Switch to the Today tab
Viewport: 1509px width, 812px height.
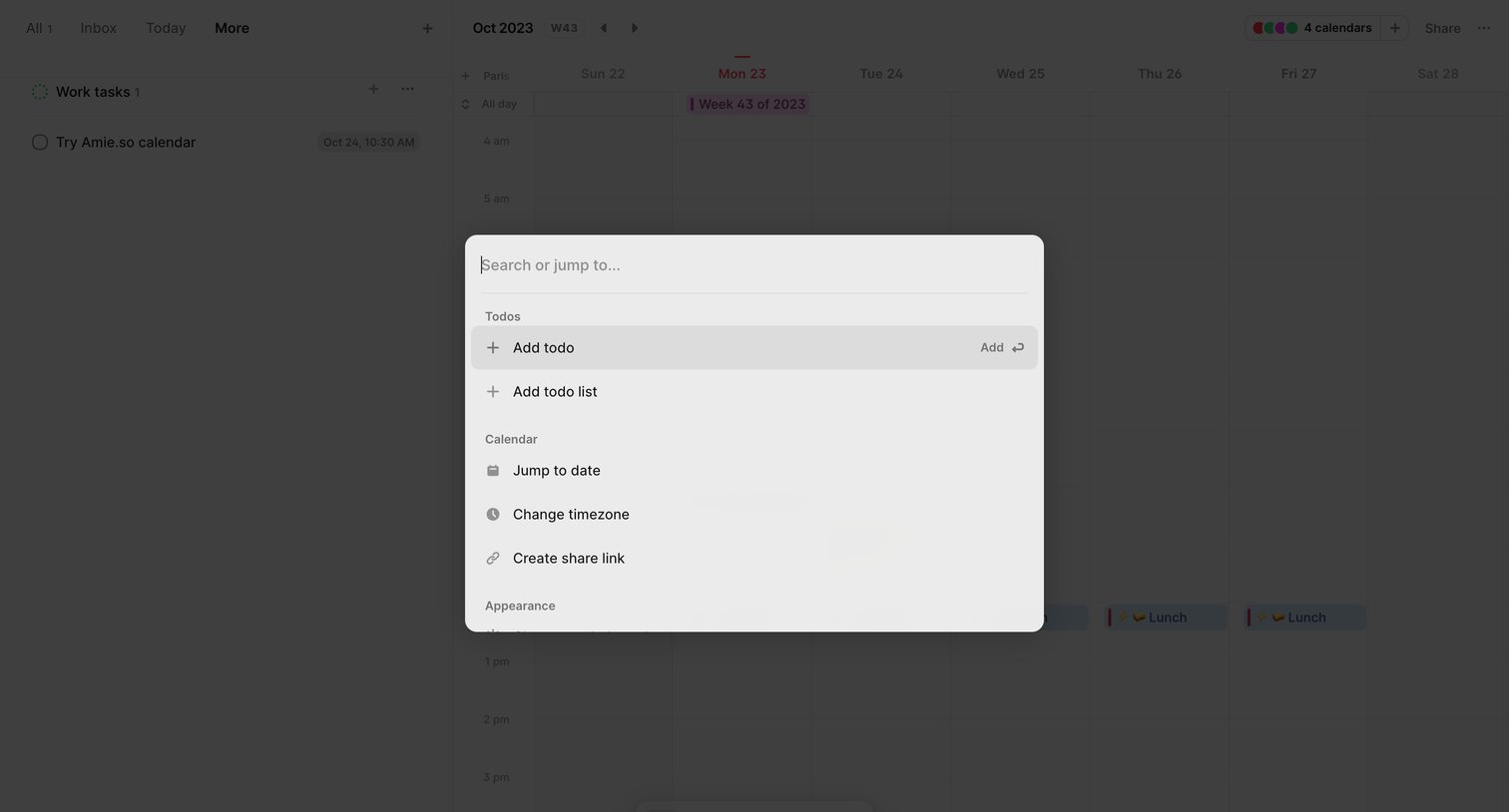point(166,28)
